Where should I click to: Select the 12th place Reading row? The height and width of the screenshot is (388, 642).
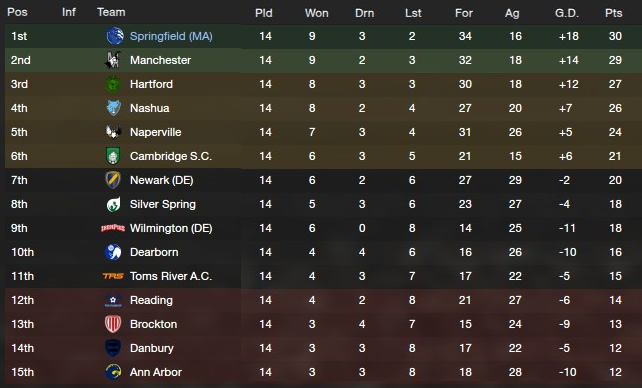click(321, 300)
